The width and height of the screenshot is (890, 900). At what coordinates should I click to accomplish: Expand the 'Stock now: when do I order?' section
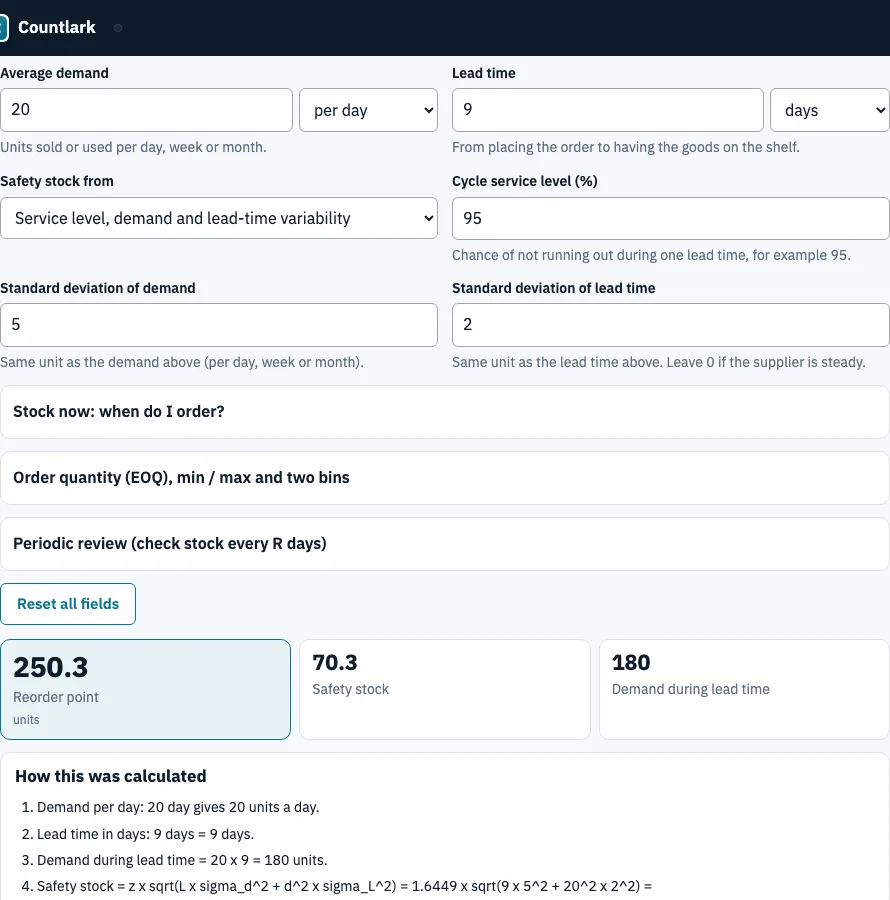[x=445, y=412]
